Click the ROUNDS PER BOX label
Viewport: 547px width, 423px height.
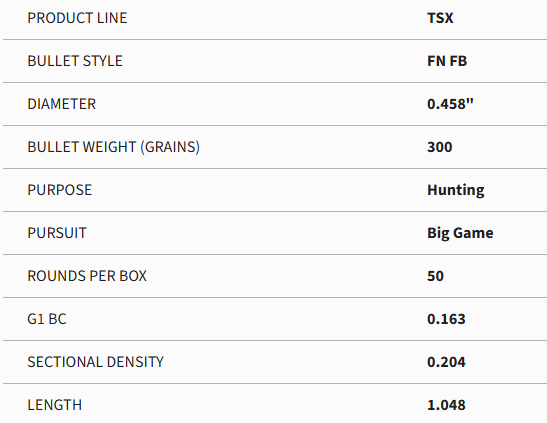tap(87, 276)
